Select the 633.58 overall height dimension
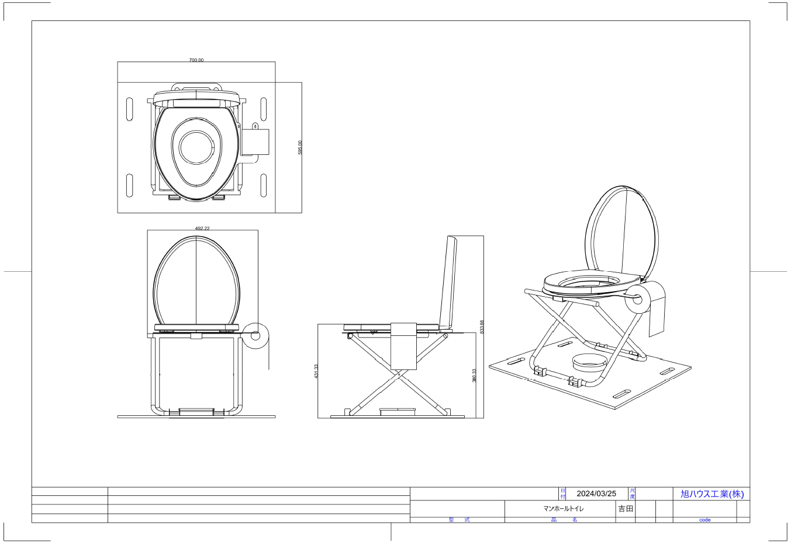This screenshot has height=543, width=791. point(482,327)
